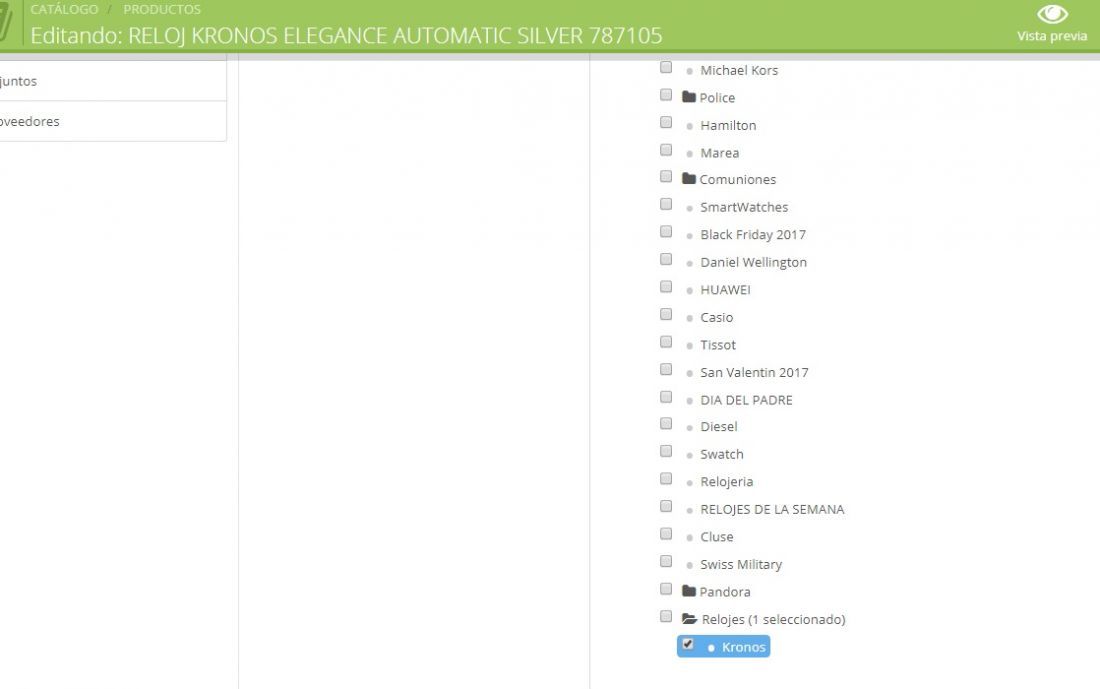This screenshot has width=1100, height=689.
Task: Check the Swatch category checkbox
Action: click(x=666, y=451)
